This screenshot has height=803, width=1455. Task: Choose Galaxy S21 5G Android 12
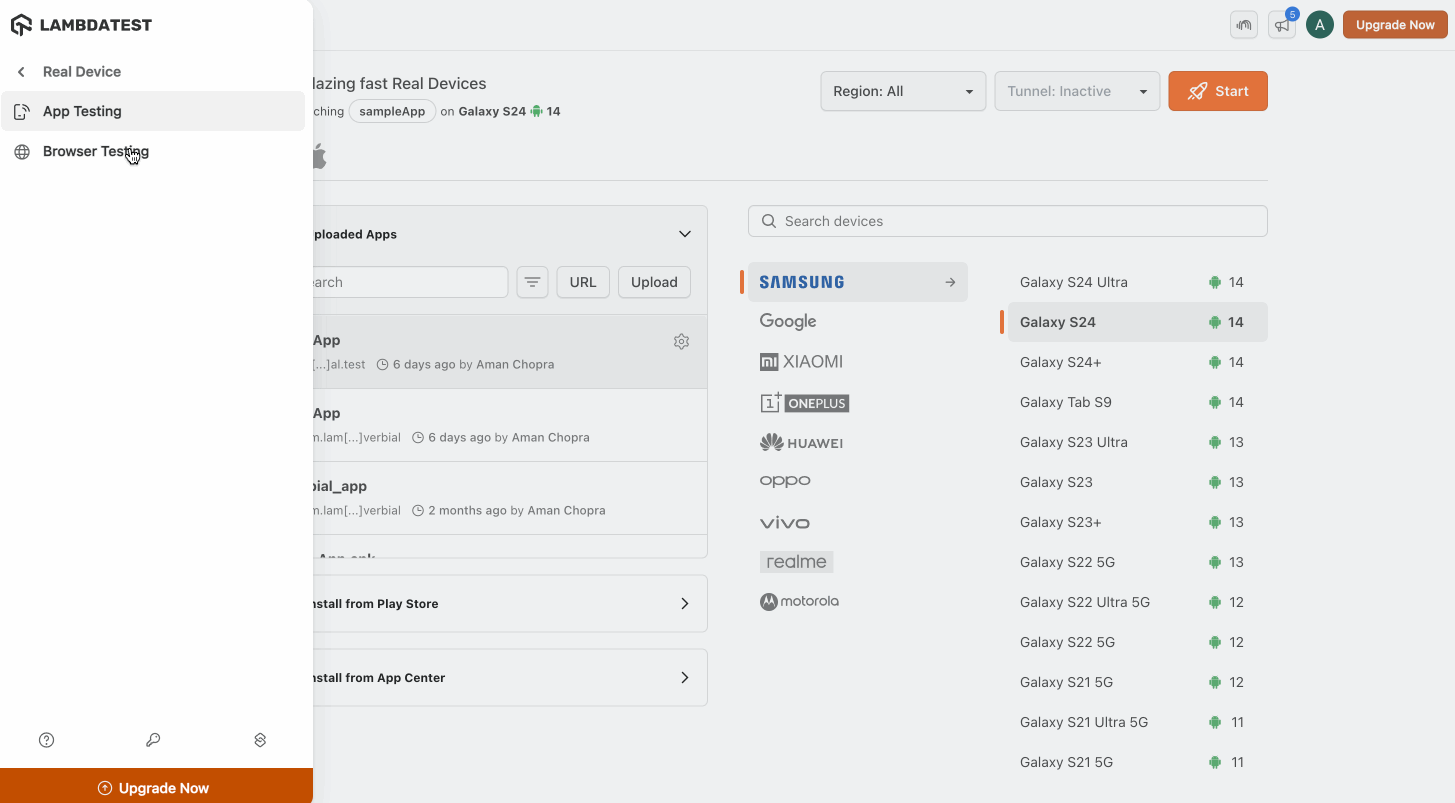(1138, 682)
